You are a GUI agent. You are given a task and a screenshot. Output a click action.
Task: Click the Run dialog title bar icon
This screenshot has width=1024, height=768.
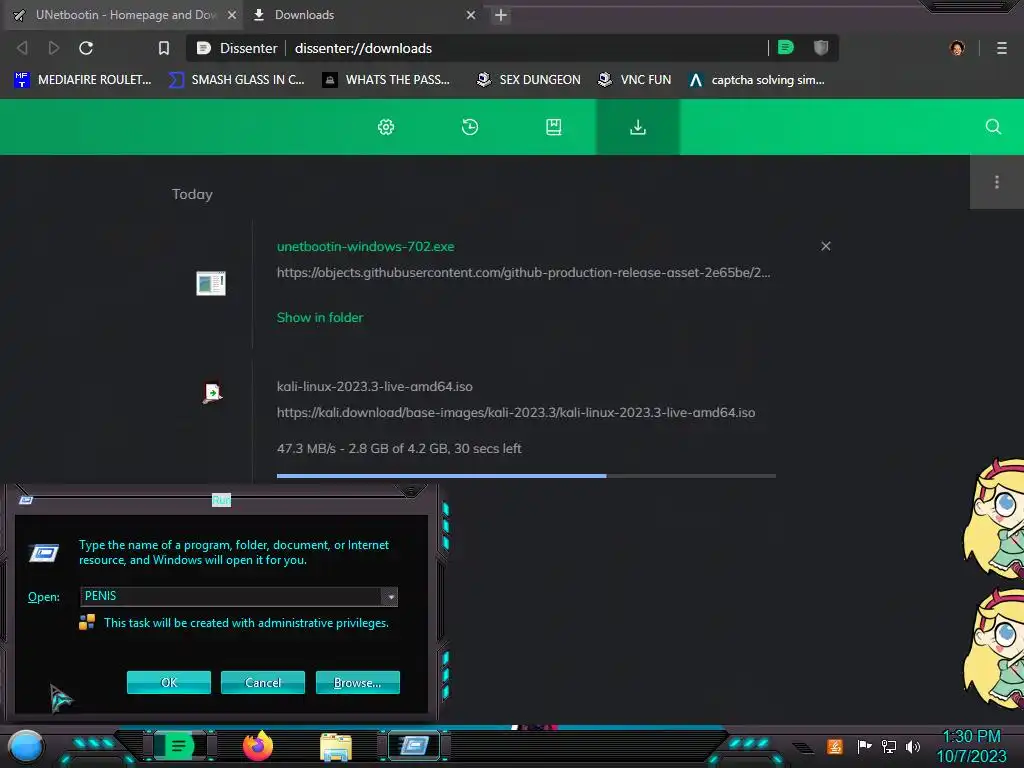26,500
